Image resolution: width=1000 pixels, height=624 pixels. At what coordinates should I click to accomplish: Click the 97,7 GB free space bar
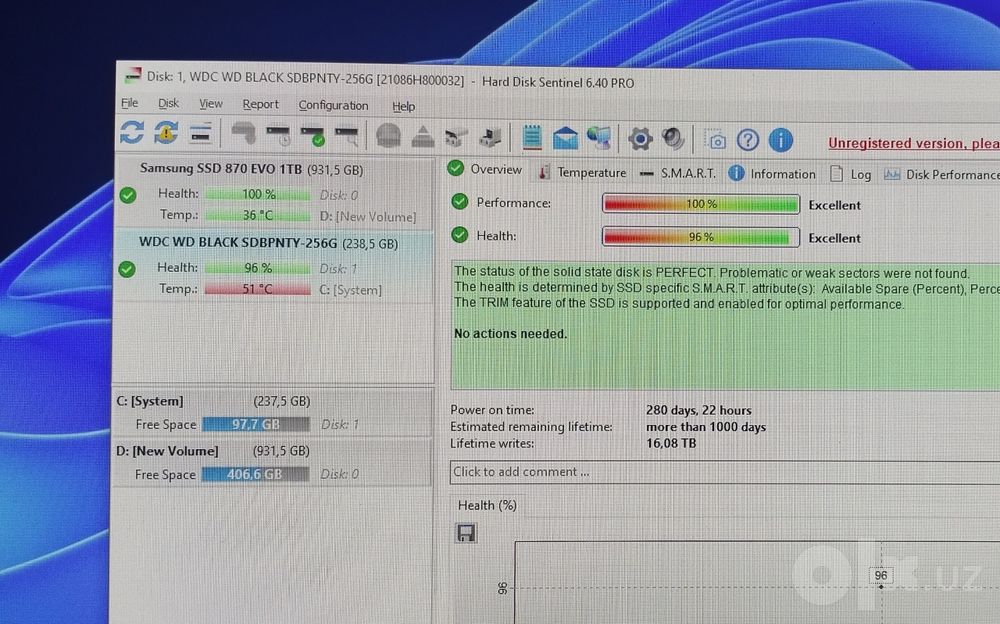pyautogui.click(x=256, y=424)
